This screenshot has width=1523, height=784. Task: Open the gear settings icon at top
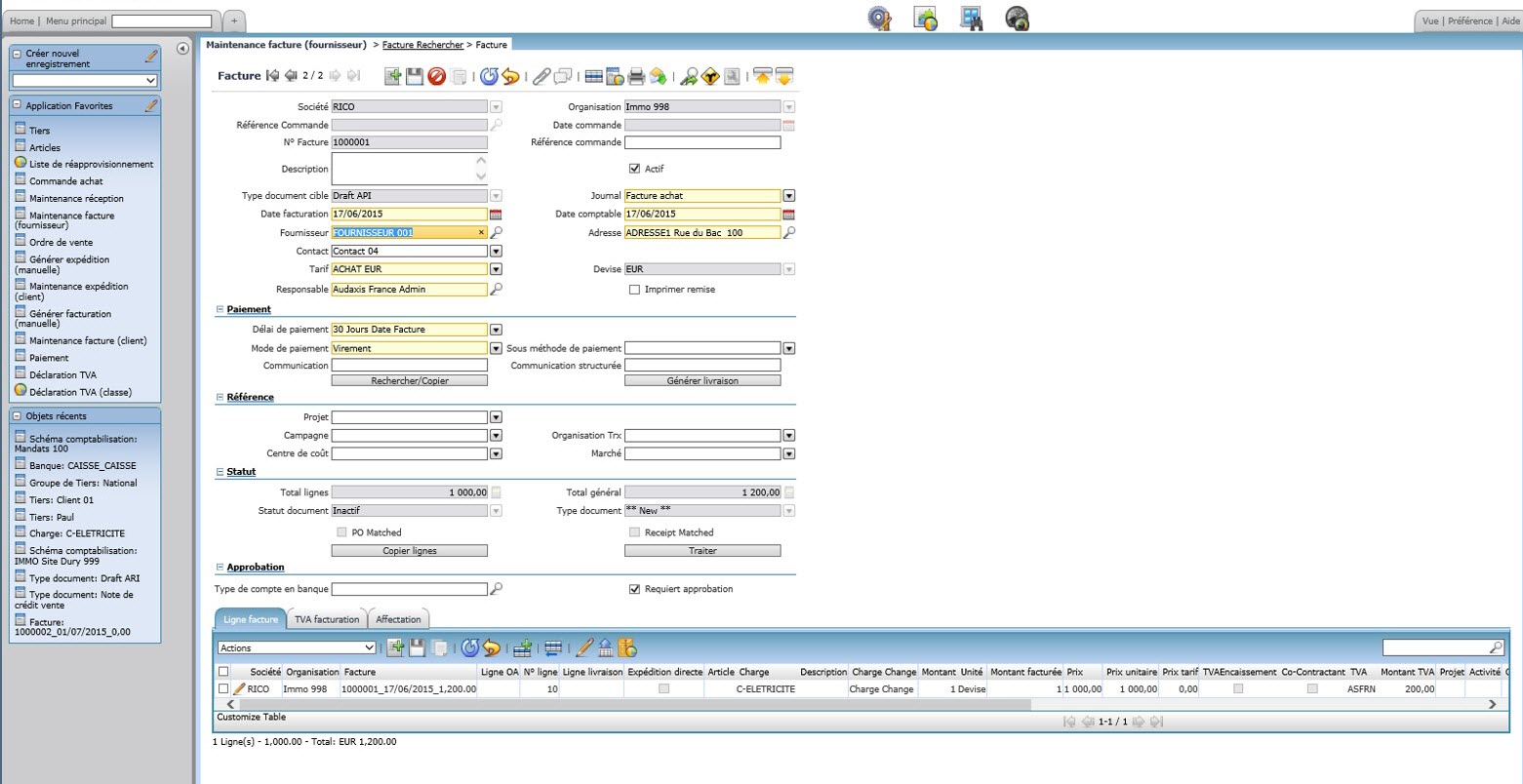[880, 19]
